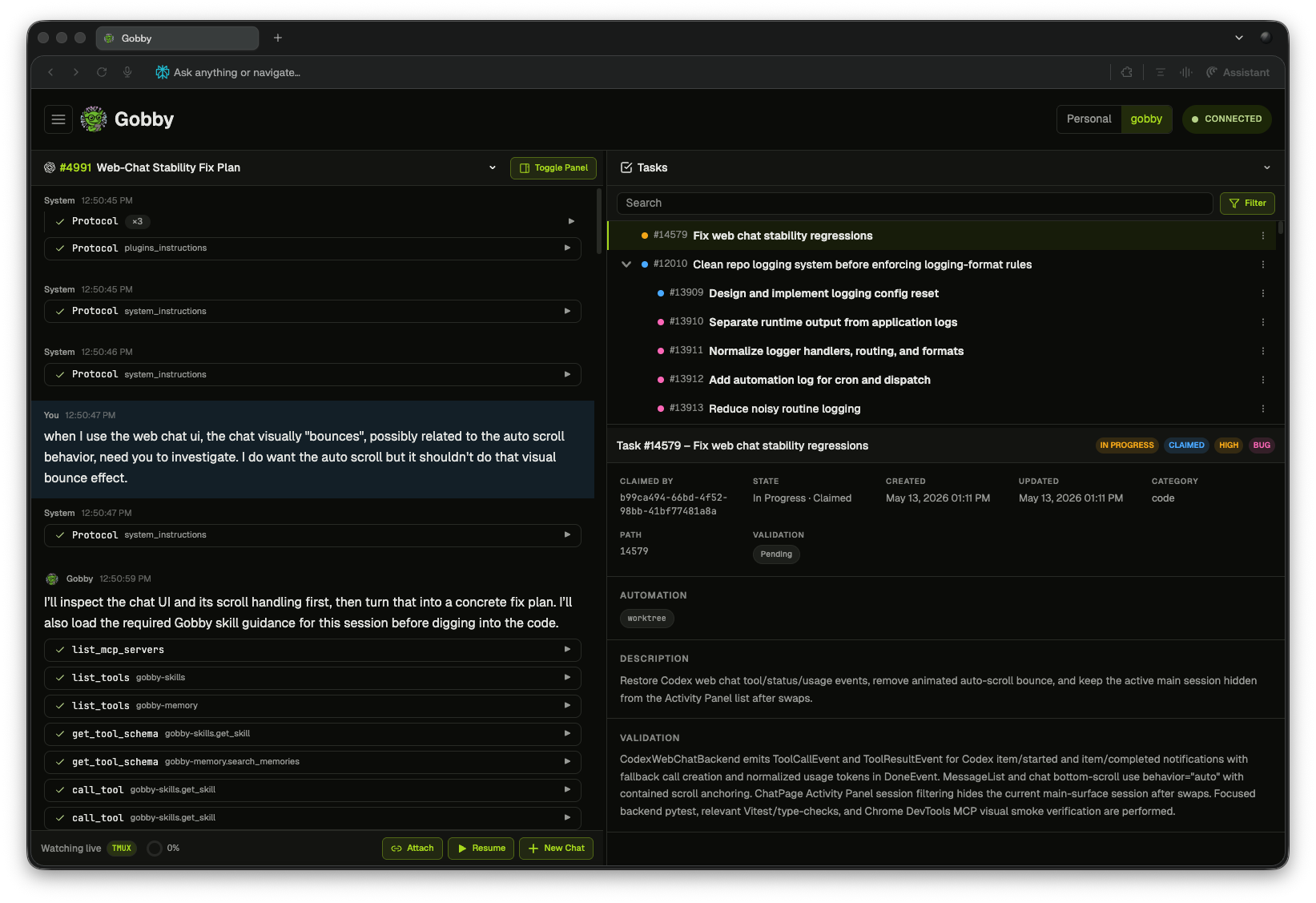Open kebab menu for task #12010
Image resolution: width=1316 pixels, height=903 pixels.
coord(1263,264)
